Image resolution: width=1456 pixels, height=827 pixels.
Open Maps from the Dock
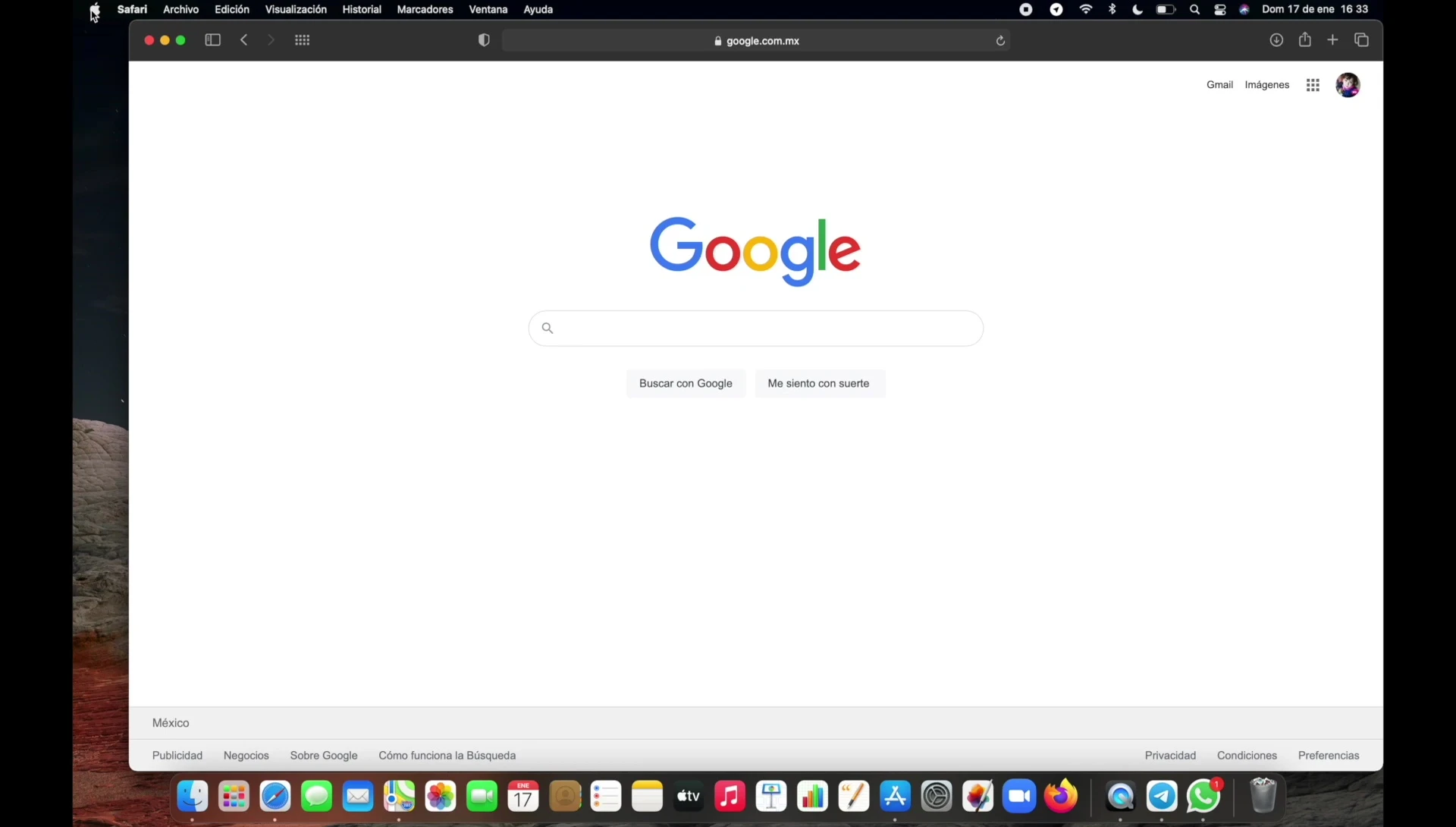point(399,797)
